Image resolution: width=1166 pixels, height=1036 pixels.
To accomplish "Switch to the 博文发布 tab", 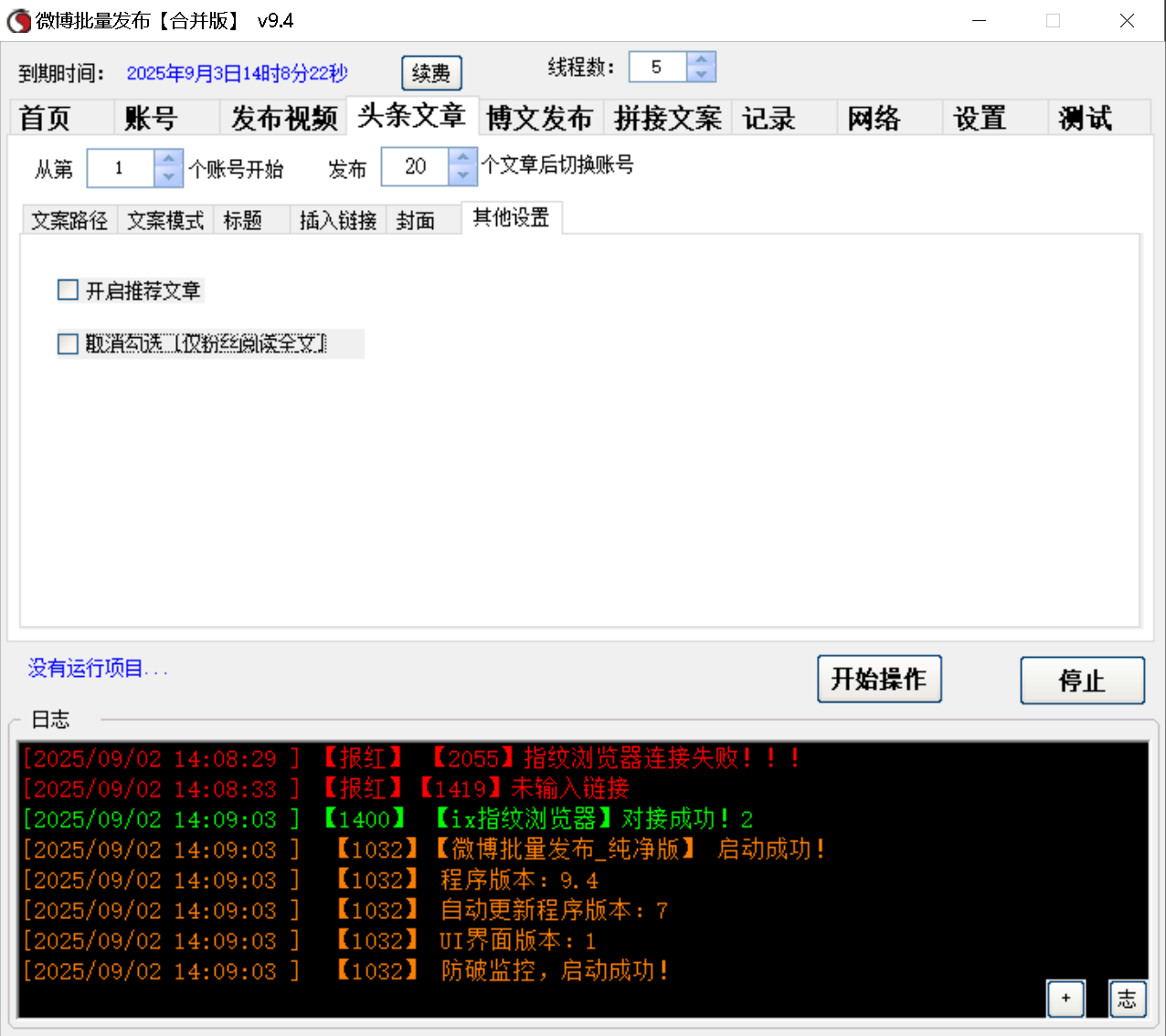I will 540,117.
